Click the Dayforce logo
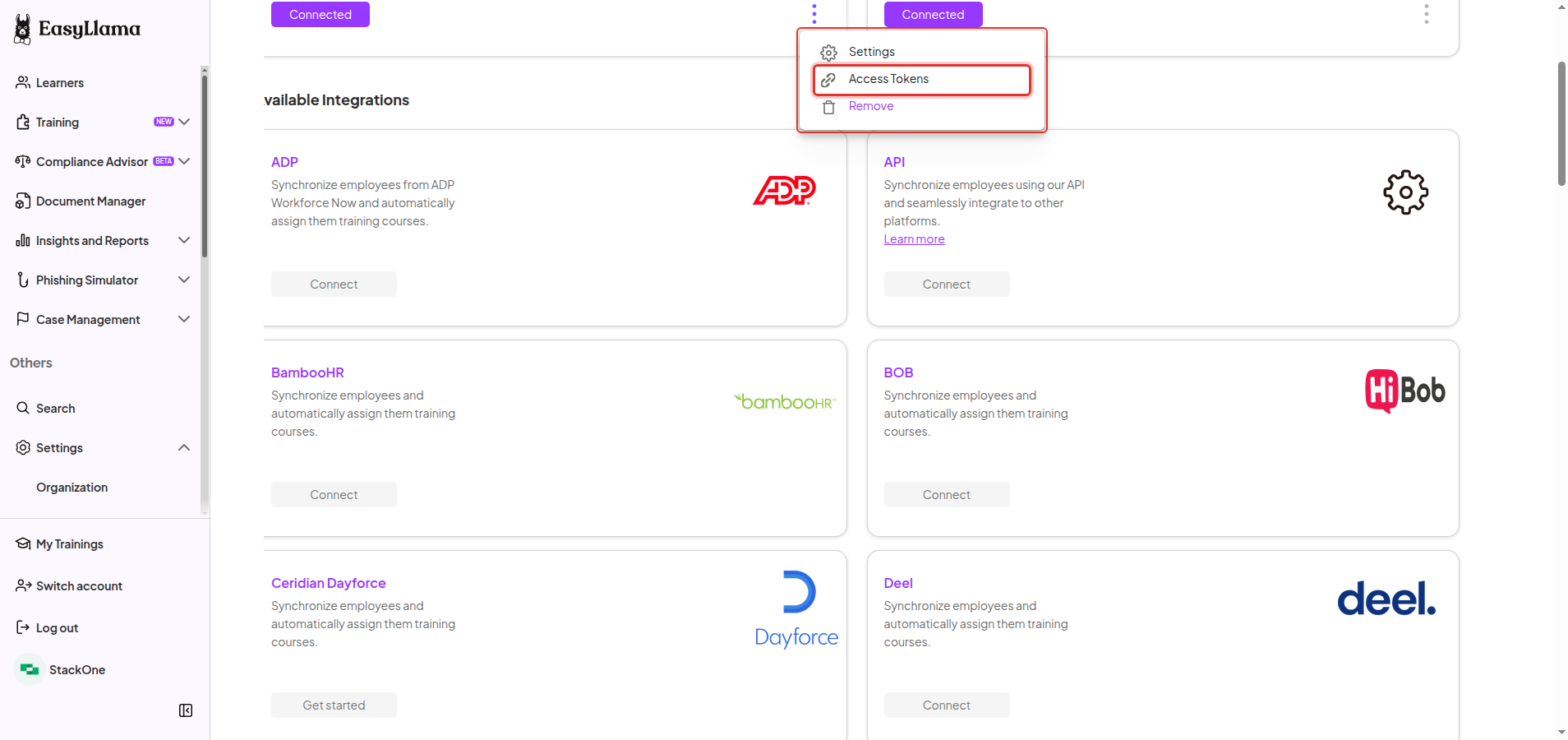The height and width of the screenshot is (740, 1568). coord(796,609)
